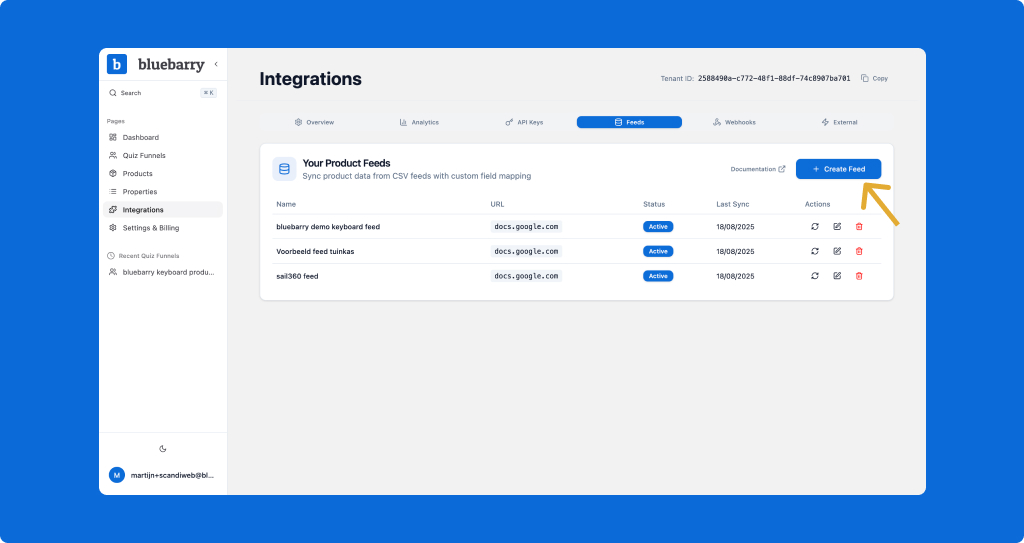Delete the bluebarry demo keyboard feed
Viewport: 1024px width, 543px height.
(859, 226)
